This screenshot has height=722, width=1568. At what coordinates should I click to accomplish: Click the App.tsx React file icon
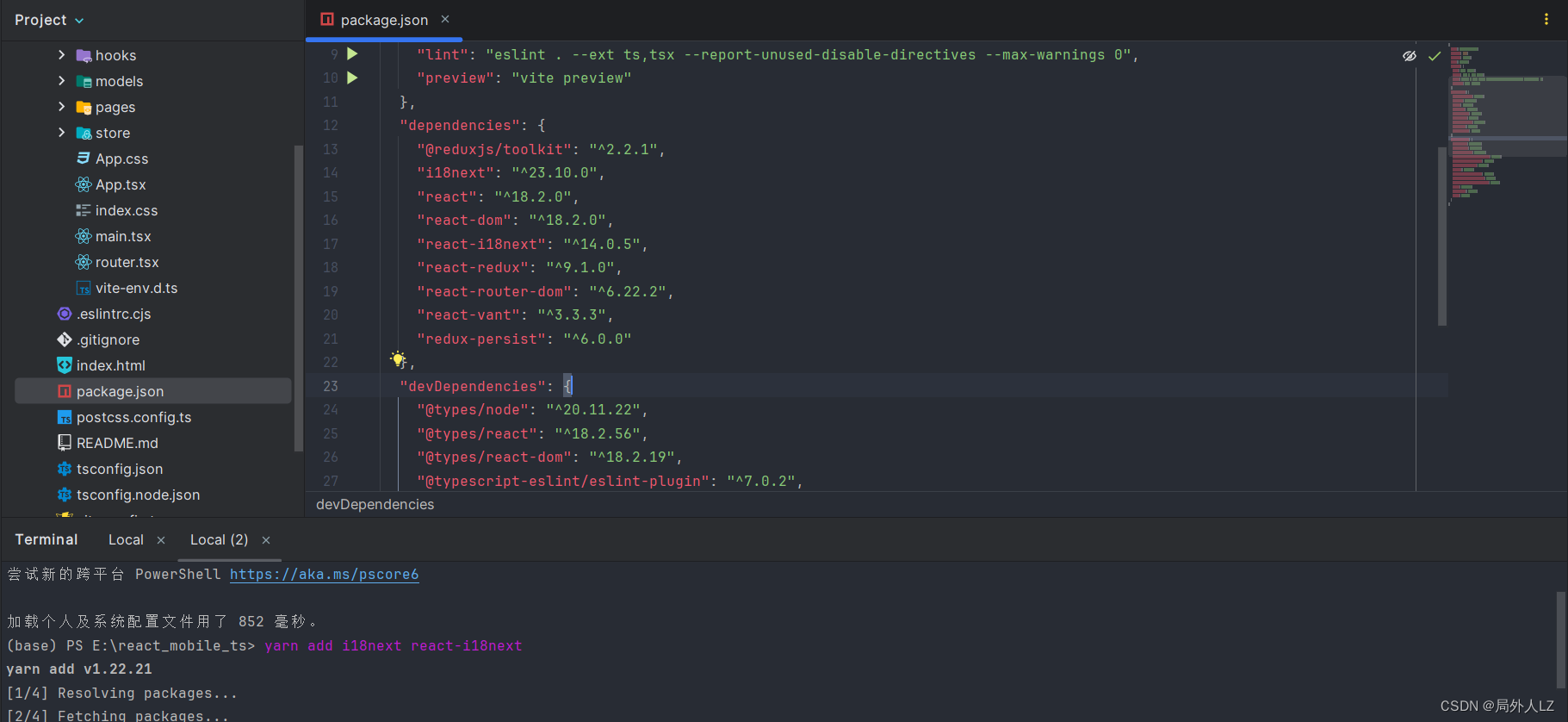pyautogui.click(x=84, y=184)
